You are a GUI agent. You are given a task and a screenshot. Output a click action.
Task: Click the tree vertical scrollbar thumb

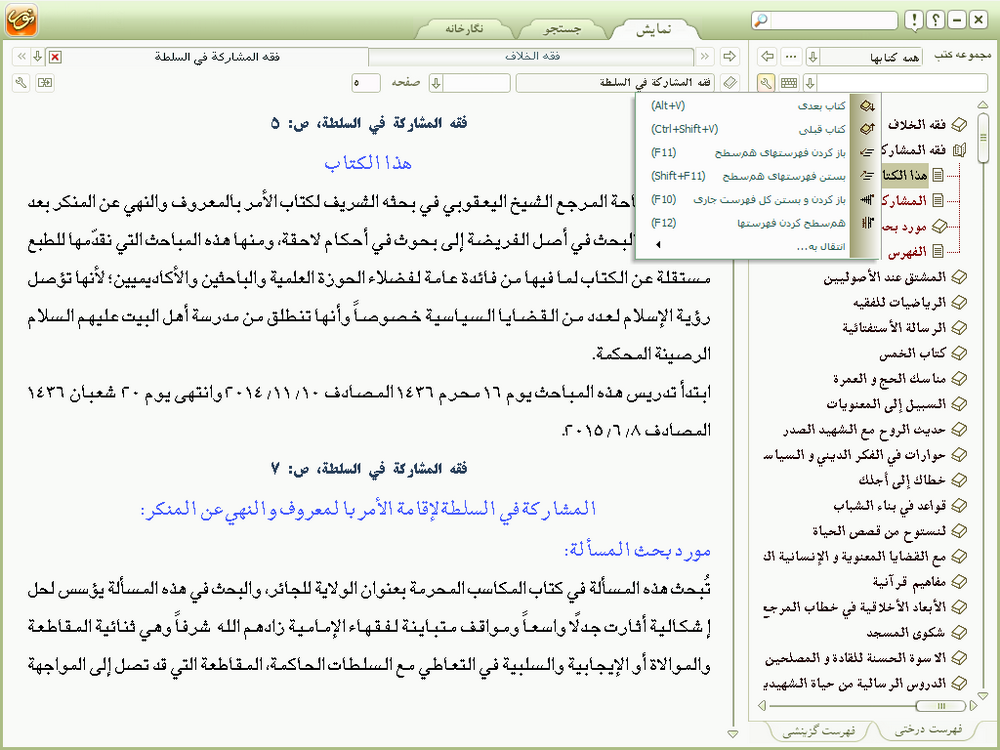tap(983, 136)
